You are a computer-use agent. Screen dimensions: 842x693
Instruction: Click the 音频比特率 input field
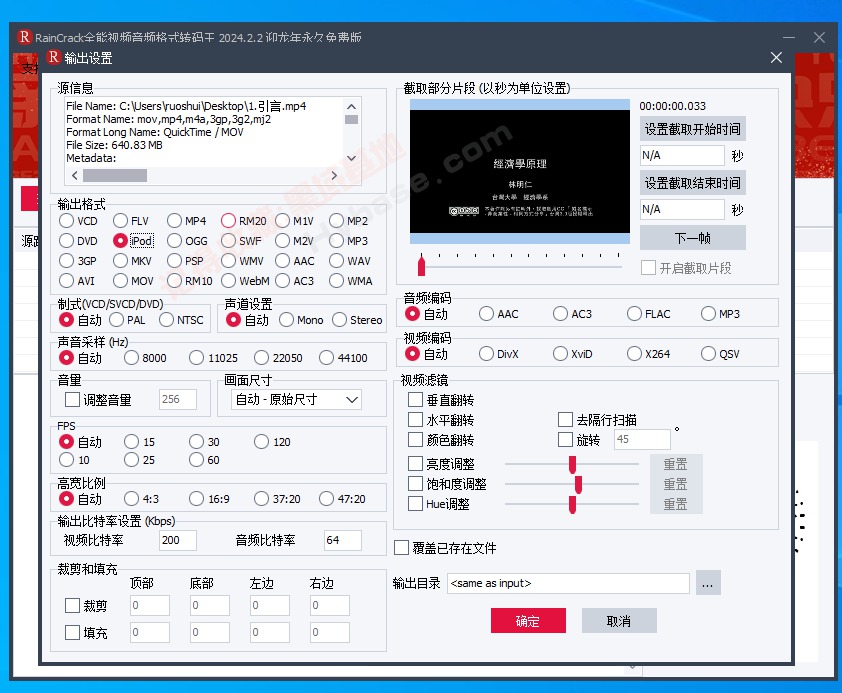(343, 540)
